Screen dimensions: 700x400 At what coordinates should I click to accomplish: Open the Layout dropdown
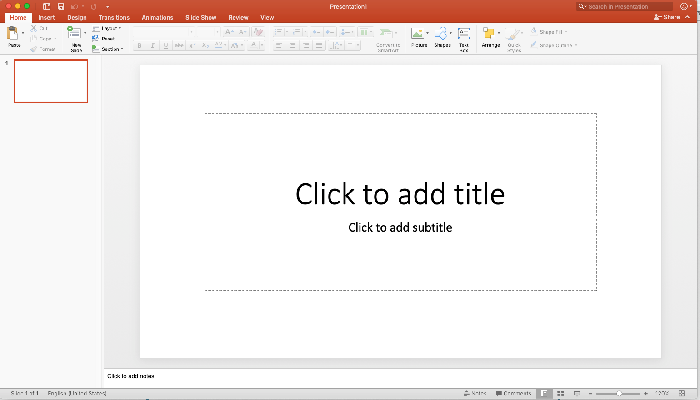[x=107, y=28]
